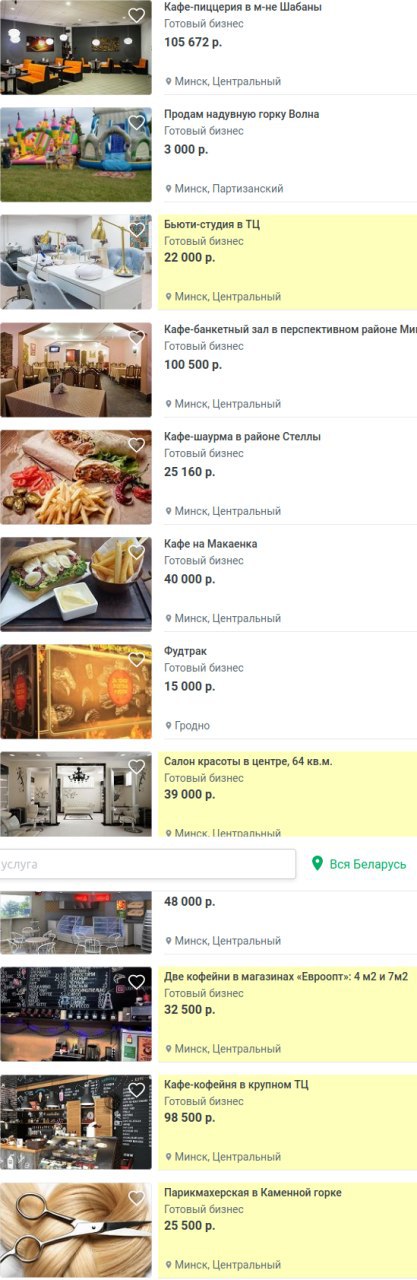Favorite the Кафе-пиццерия в м-не Шабаны listing
Viewport: 417px width, 1280px height.
coord(137,16)
